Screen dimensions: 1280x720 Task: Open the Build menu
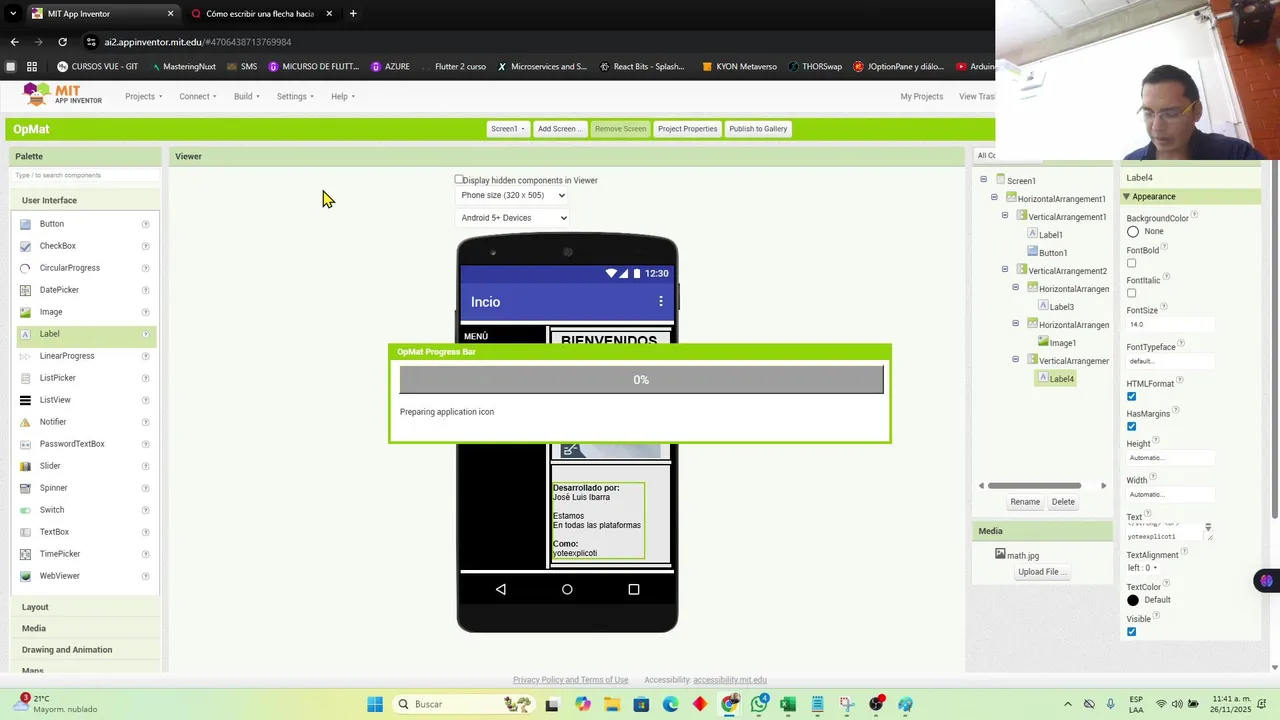[247, 96]
